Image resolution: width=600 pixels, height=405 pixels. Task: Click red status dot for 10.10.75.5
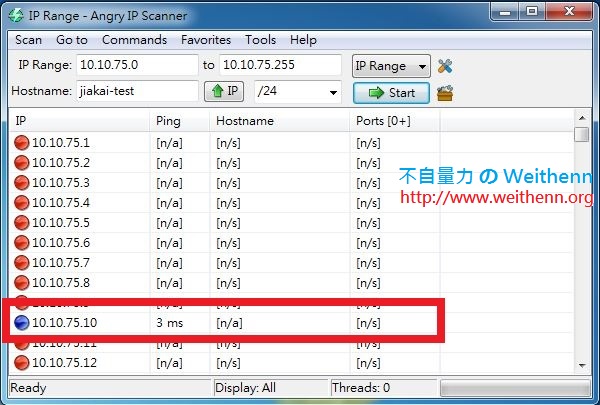[21, 222]
